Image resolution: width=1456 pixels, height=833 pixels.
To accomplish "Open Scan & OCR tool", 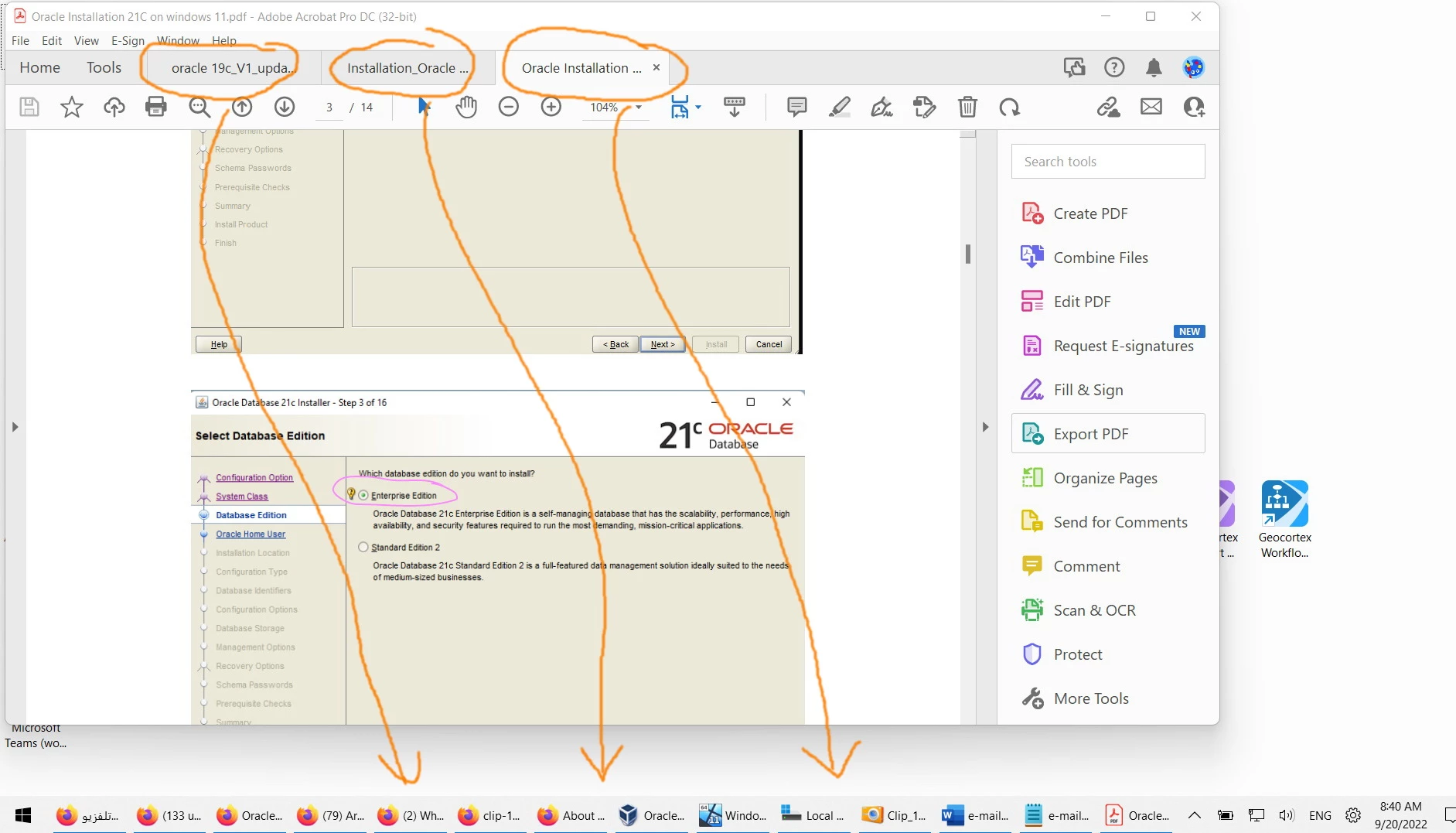I will [1107, 610].
